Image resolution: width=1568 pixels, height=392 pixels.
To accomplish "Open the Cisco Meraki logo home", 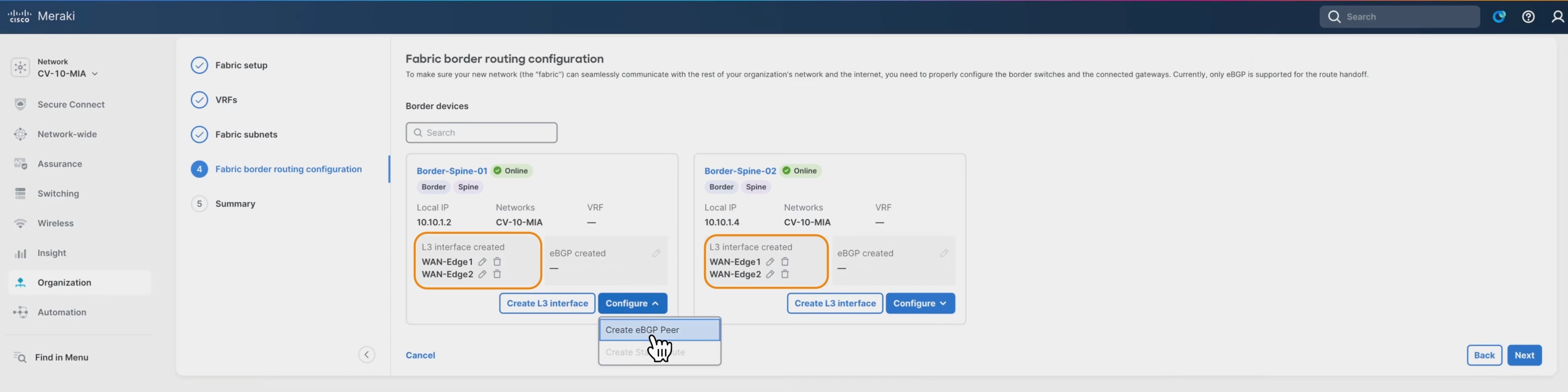I will click(x=41, y=16).
